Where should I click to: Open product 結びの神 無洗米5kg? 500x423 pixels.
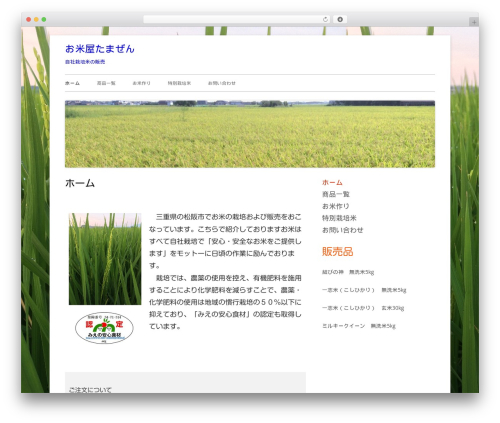coord(348,272)
